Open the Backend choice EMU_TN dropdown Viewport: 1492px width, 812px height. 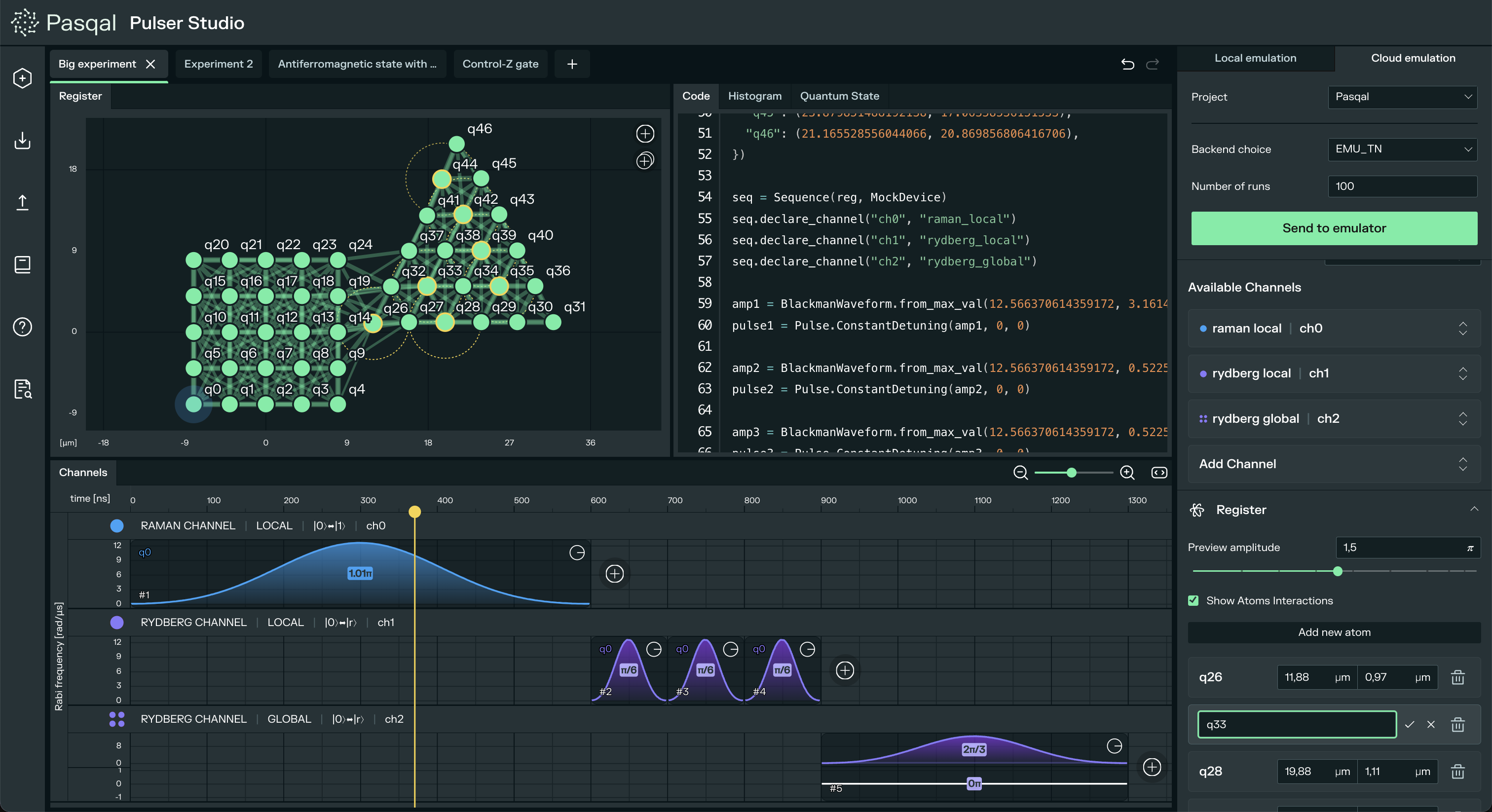pyautogui.click(x=1402, y=149)
